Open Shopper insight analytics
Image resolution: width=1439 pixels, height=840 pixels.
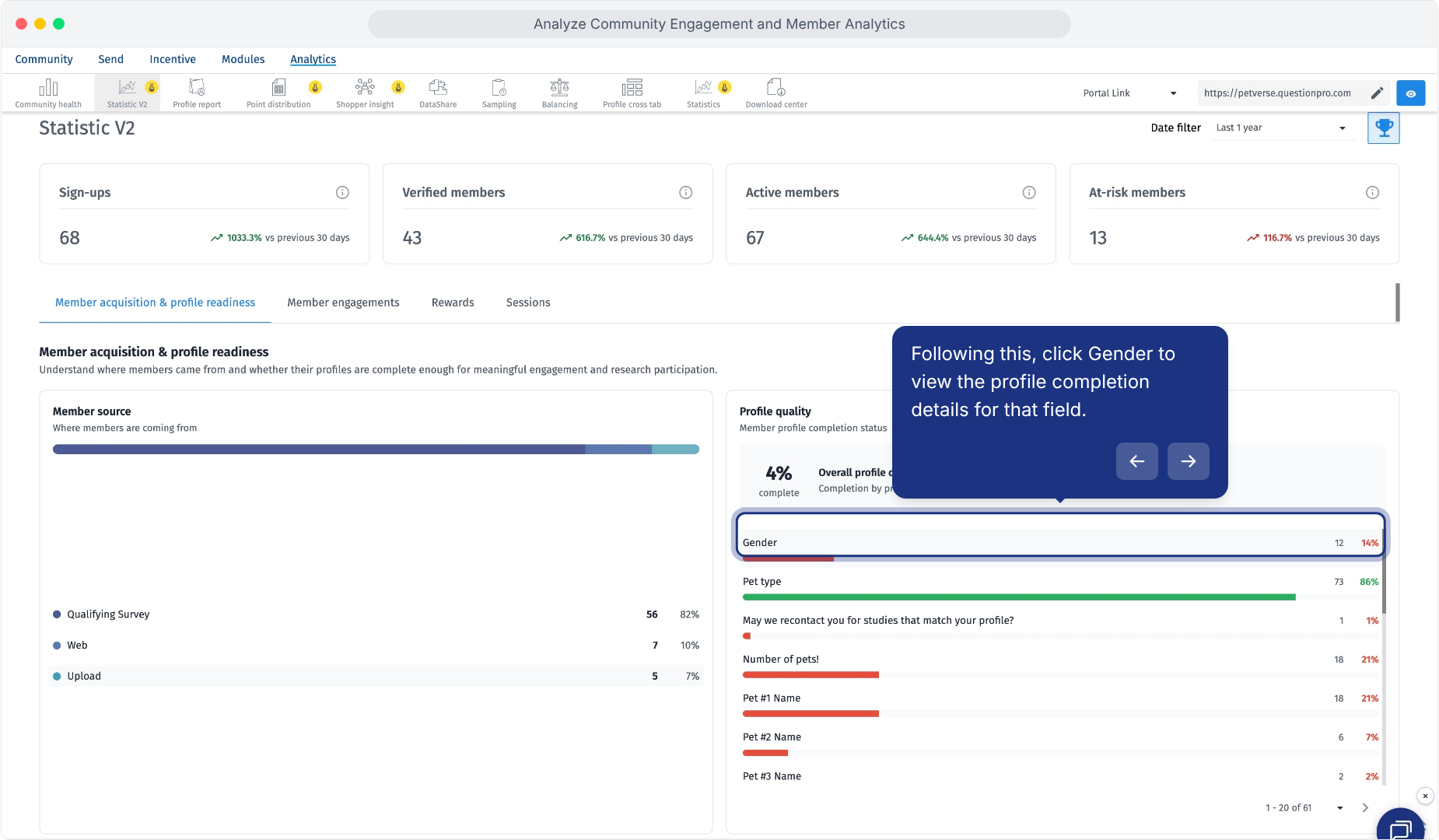point(365,93)
